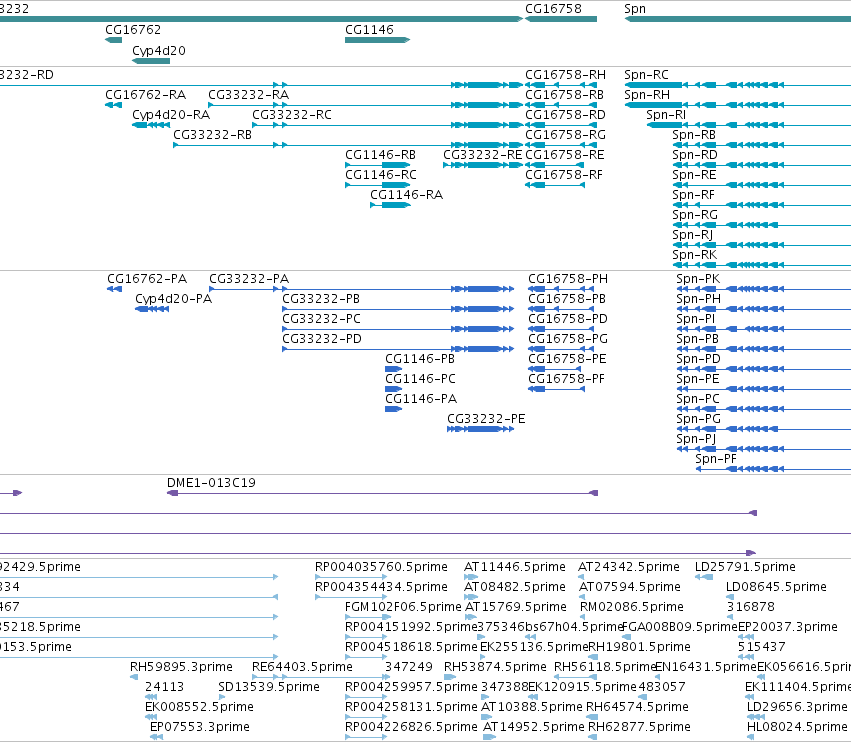851x742 pixels.
Task: Select protein CG16758-PF
Action: pyautogui.click(x=566, y=379)
